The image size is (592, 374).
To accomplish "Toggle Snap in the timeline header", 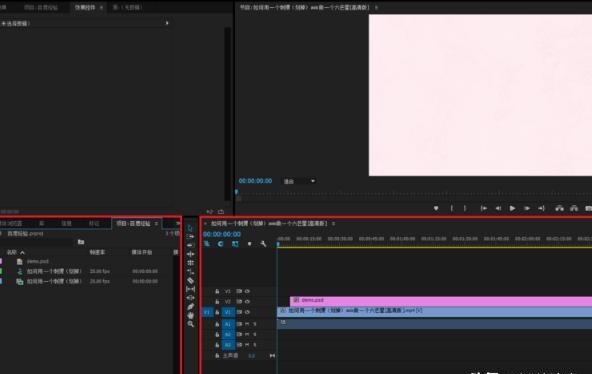I will click(221, 244).
